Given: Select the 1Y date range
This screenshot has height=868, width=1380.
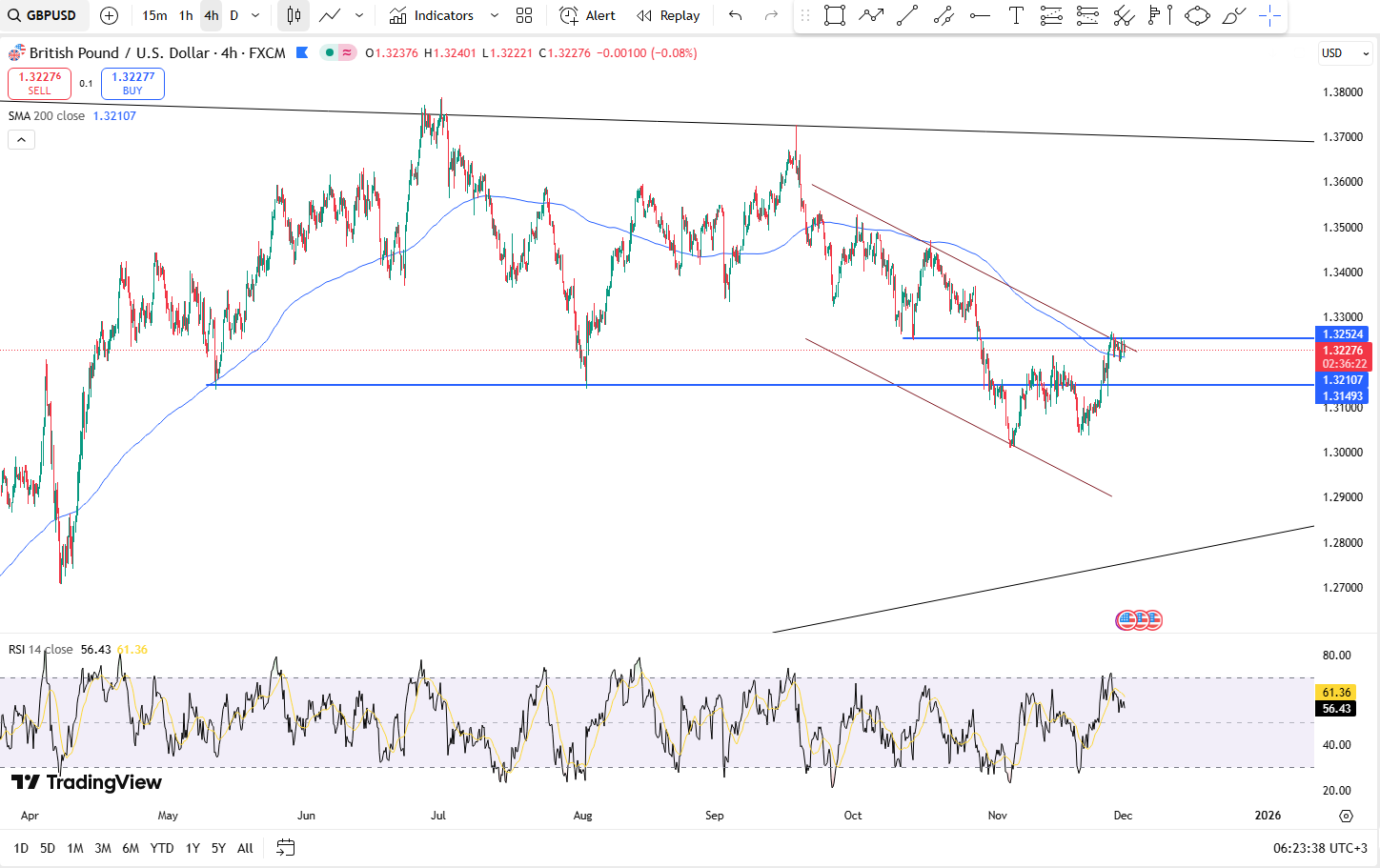Looking at the screenshot, I should coord(193,848).
